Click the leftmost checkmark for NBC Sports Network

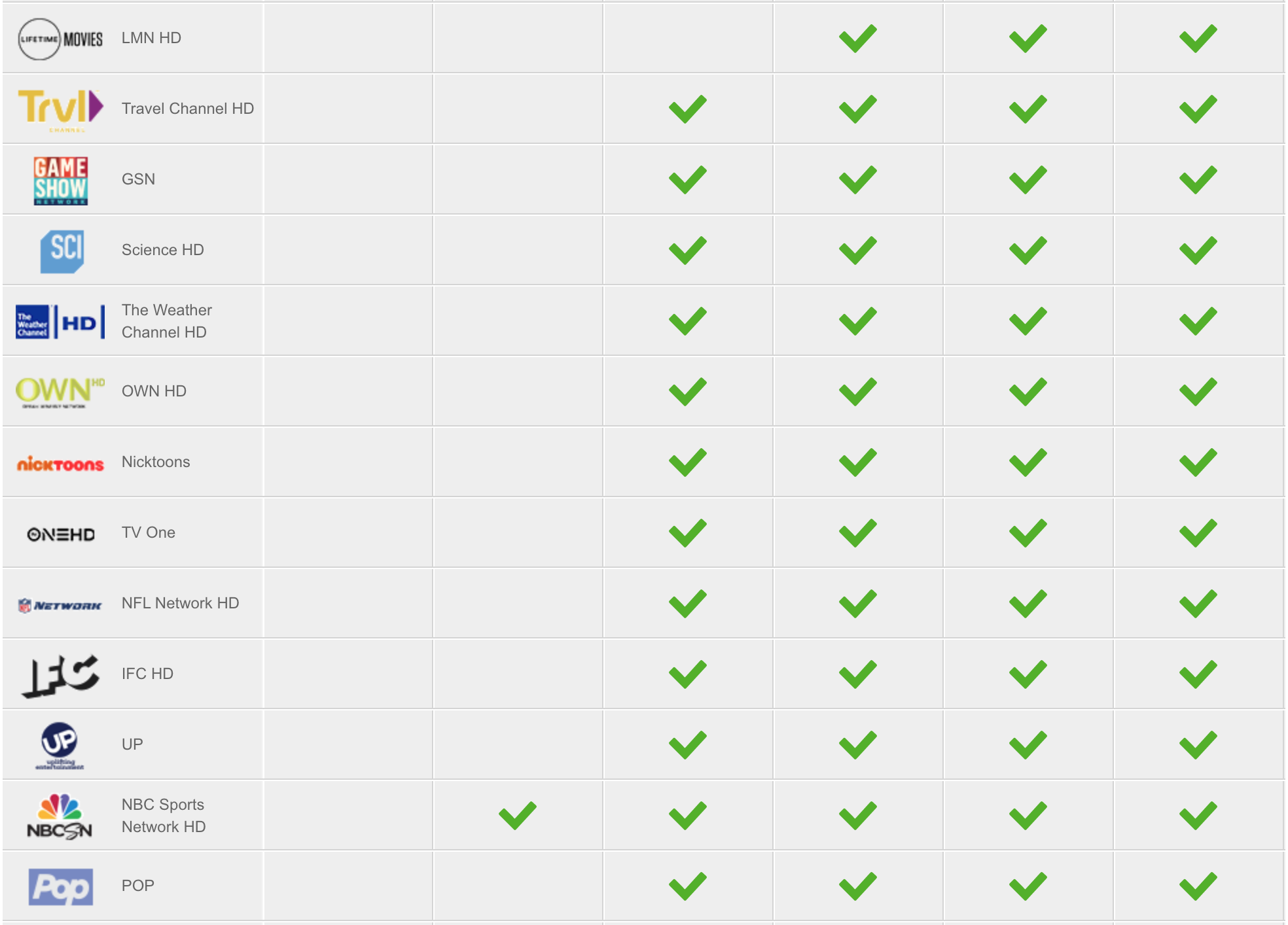click(518, 816)
